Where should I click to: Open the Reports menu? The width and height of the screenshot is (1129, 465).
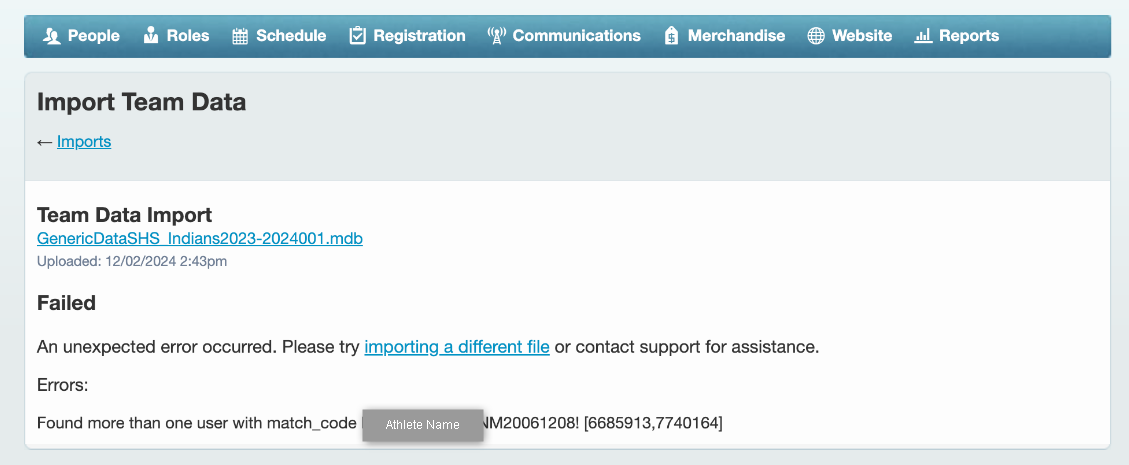(968, 36)
